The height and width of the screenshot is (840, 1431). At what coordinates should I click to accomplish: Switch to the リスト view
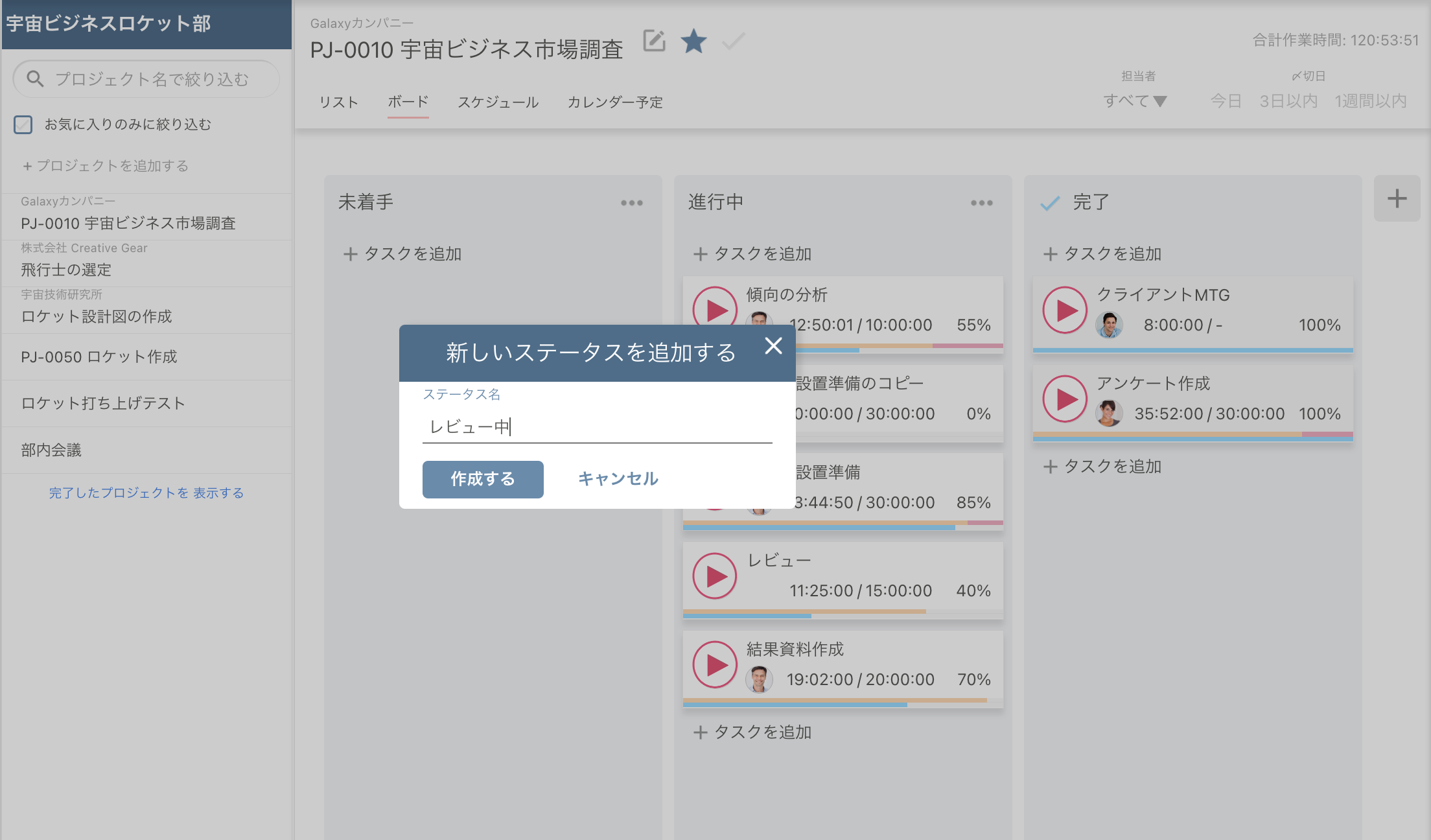(338, 102)
